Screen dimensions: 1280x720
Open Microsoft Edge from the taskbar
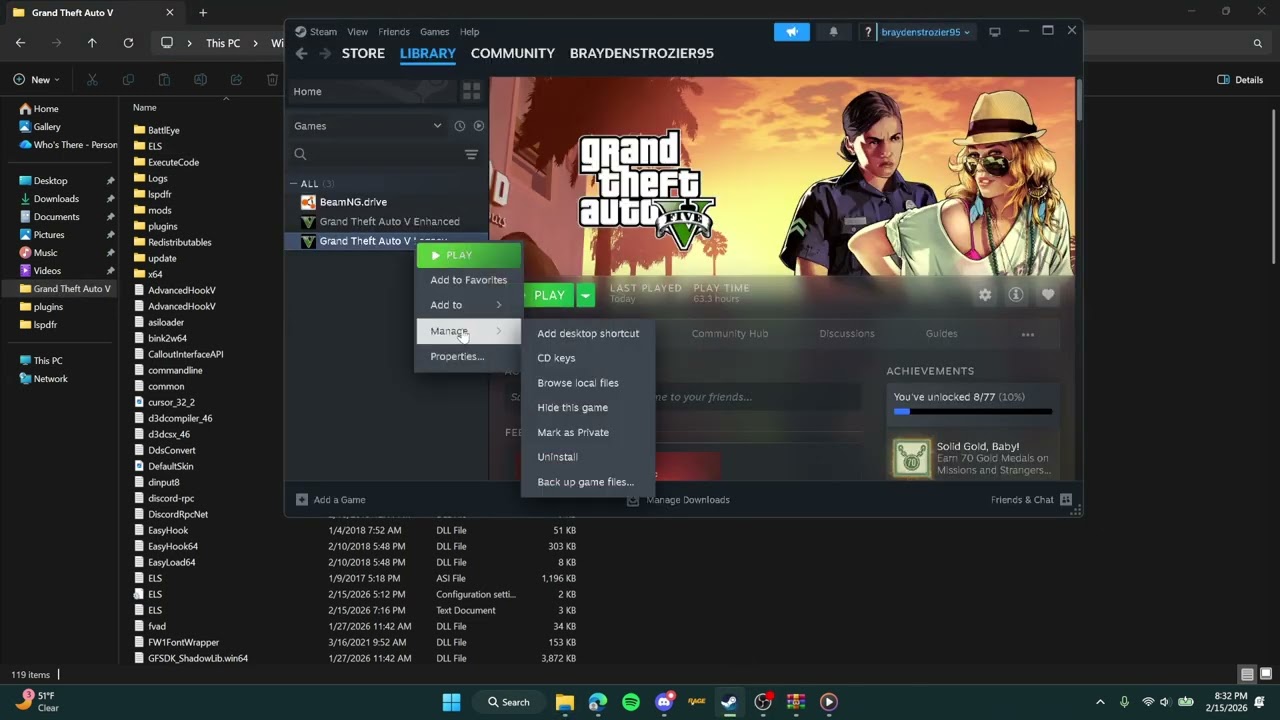click(x=598, y=702)
